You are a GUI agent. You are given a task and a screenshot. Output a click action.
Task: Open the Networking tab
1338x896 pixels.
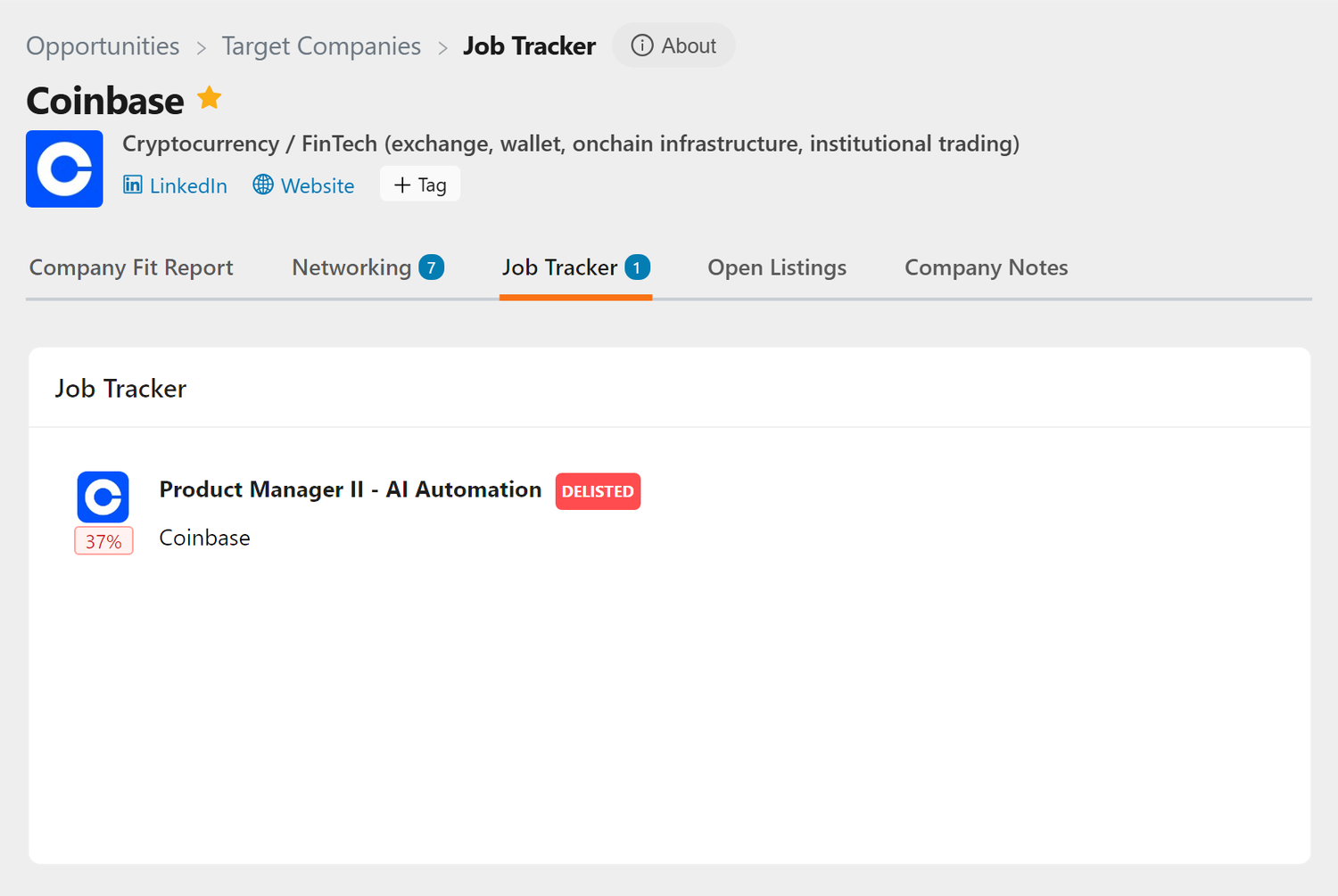[368, 267]
